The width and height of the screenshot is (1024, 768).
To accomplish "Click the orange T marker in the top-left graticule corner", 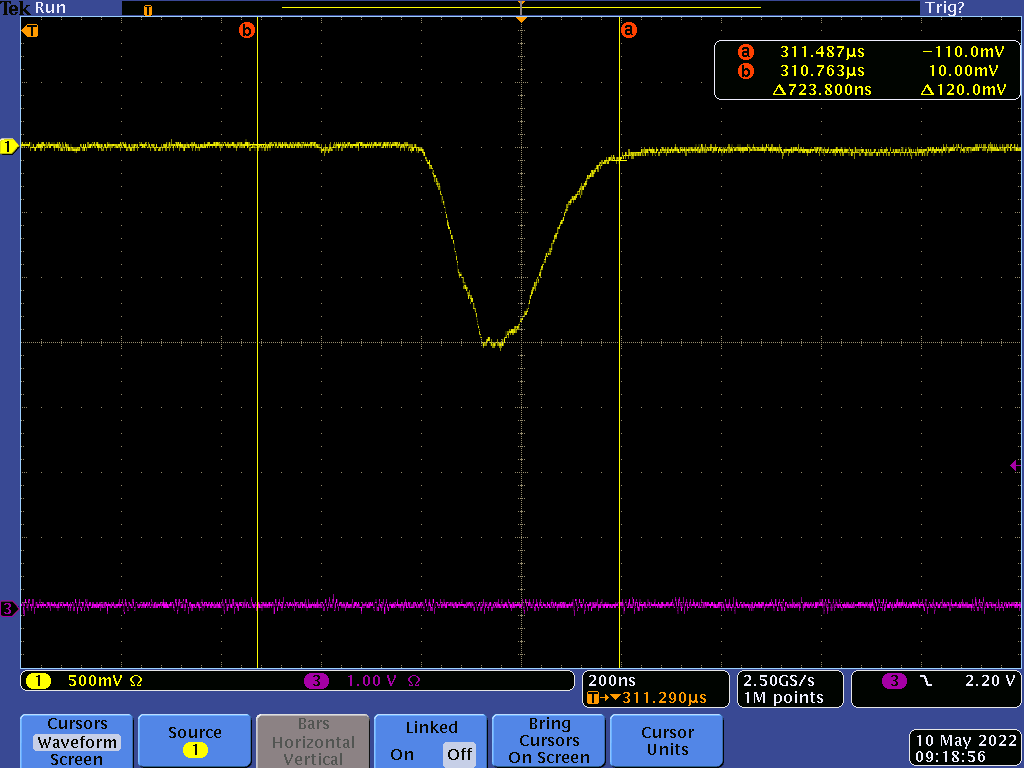I will click(31, 30).
